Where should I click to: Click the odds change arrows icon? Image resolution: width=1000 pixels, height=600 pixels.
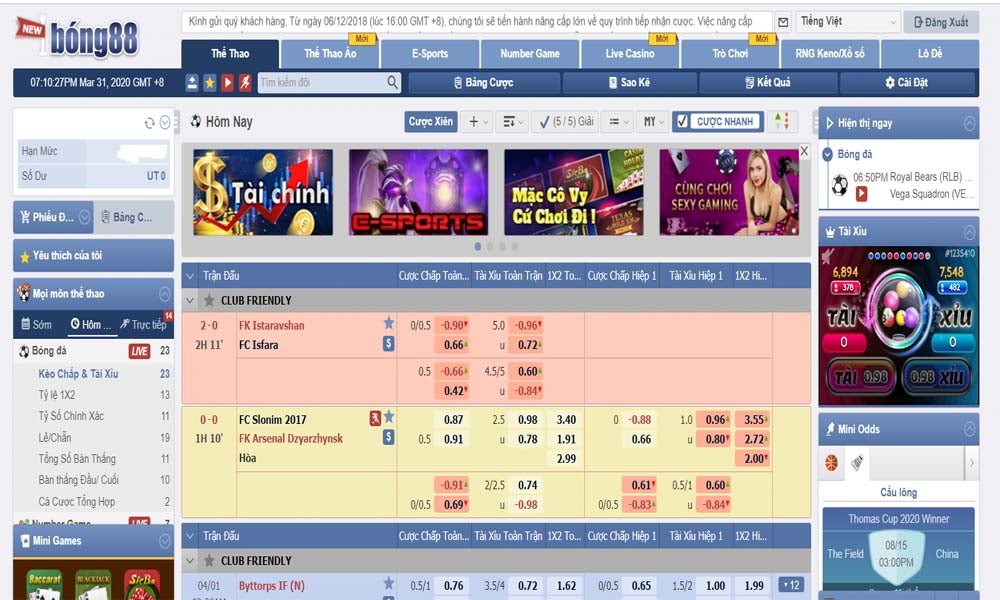tap(782, 122)
